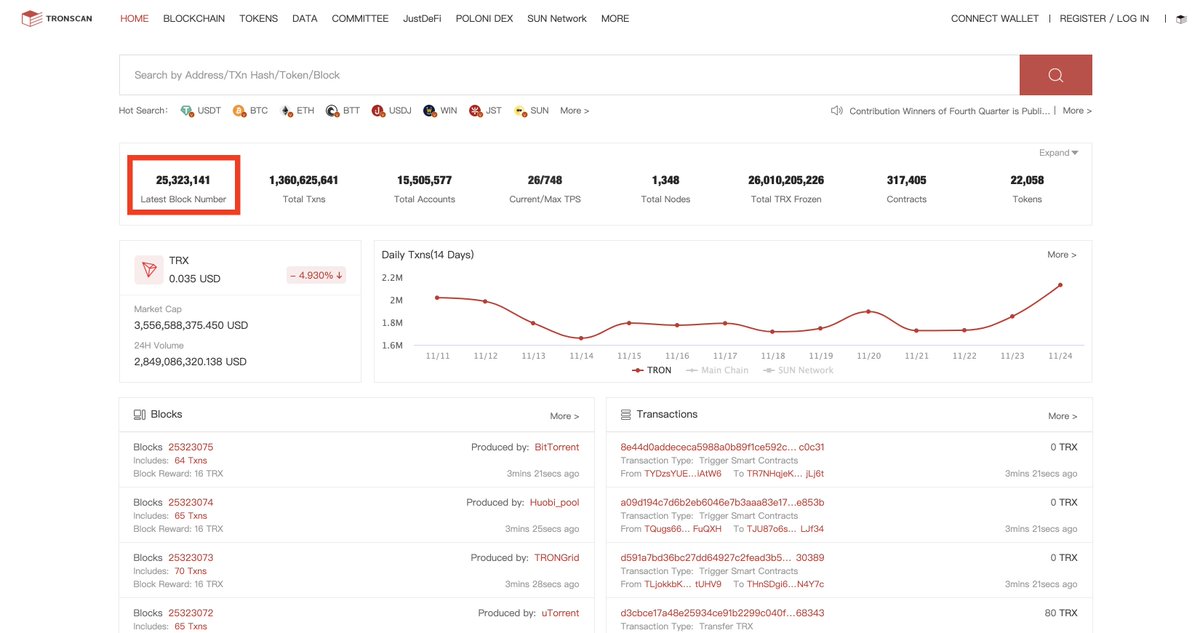Open the Contribution Winners announcement

pyautogui.click(x=949, y=111)
